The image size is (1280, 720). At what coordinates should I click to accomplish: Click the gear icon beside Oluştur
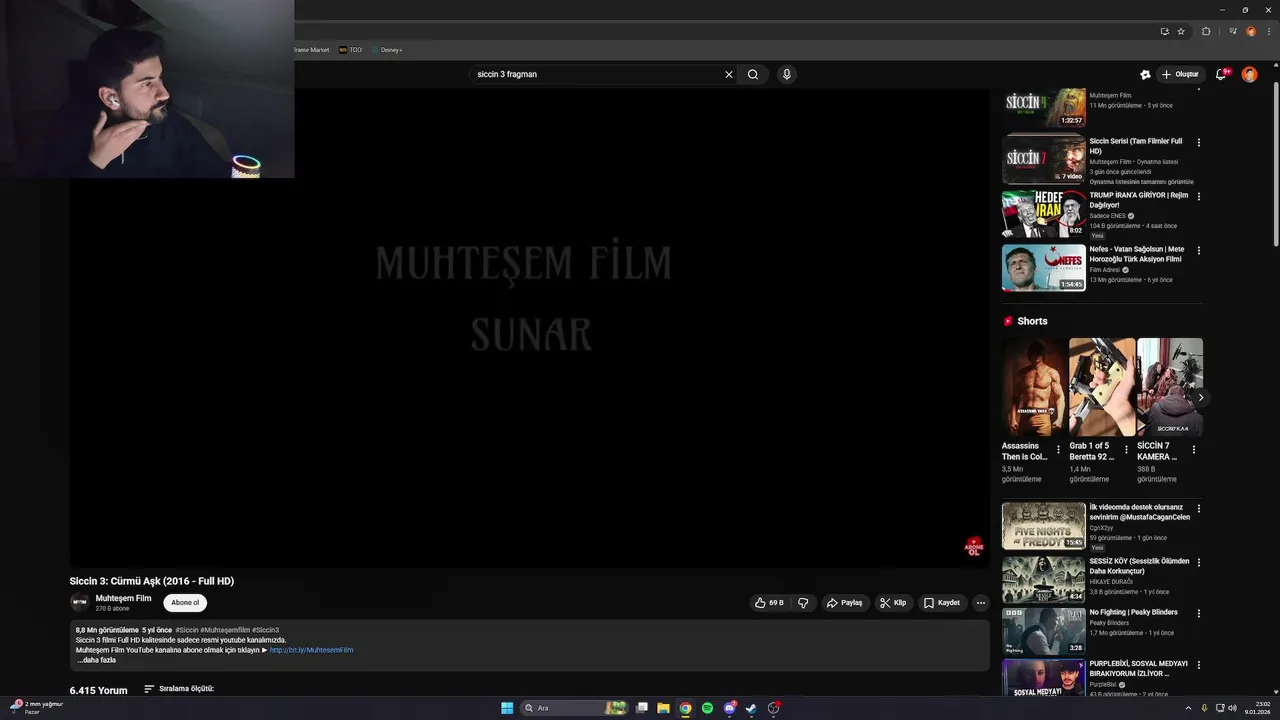click(x=1145, y=74)
